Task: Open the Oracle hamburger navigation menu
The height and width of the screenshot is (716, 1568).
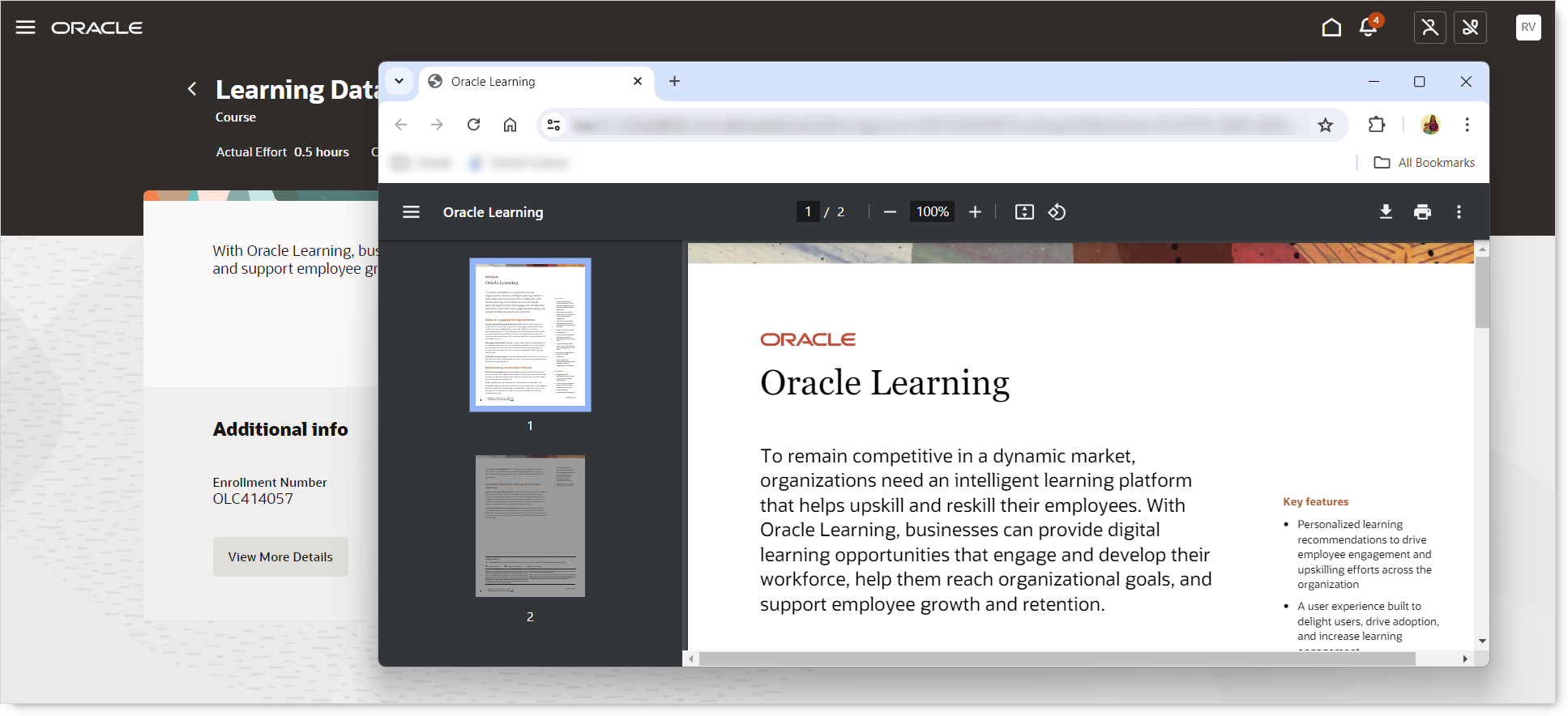Action: pyautogui.click(x=26, y=28)
